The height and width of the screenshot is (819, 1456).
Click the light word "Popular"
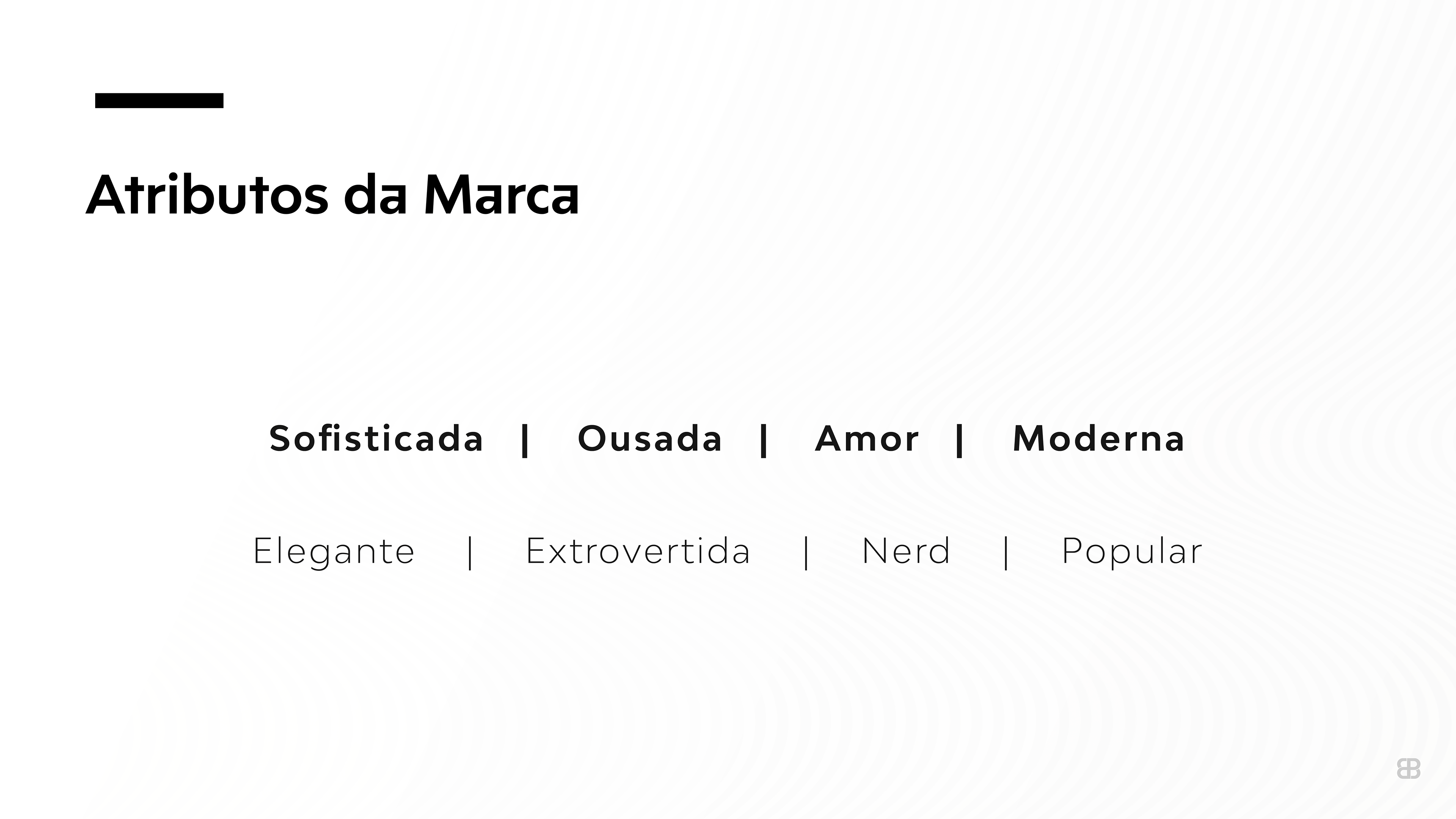(x=1132, y=552)
